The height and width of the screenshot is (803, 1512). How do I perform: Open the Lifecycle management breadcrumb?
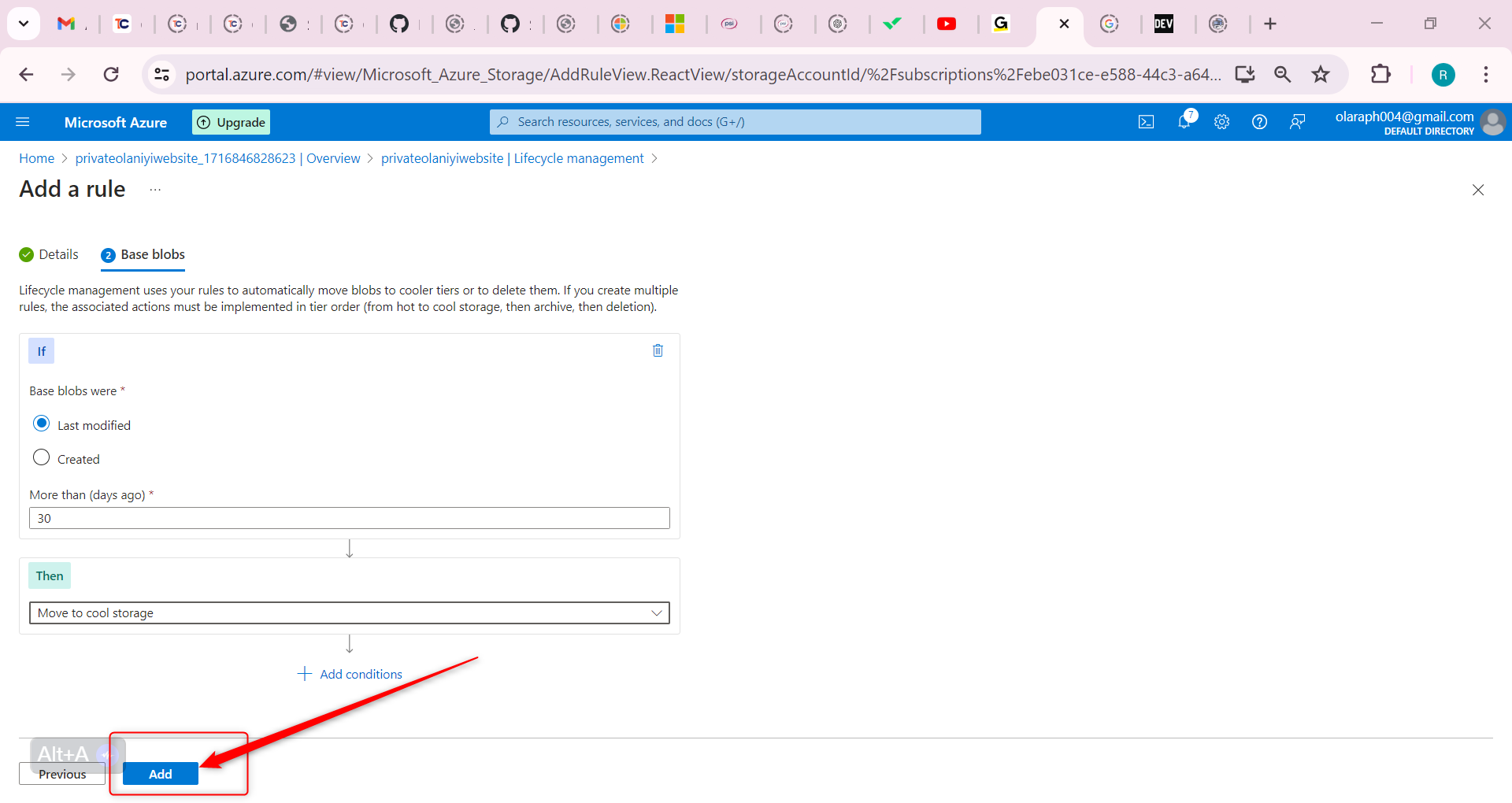(513, 158)
